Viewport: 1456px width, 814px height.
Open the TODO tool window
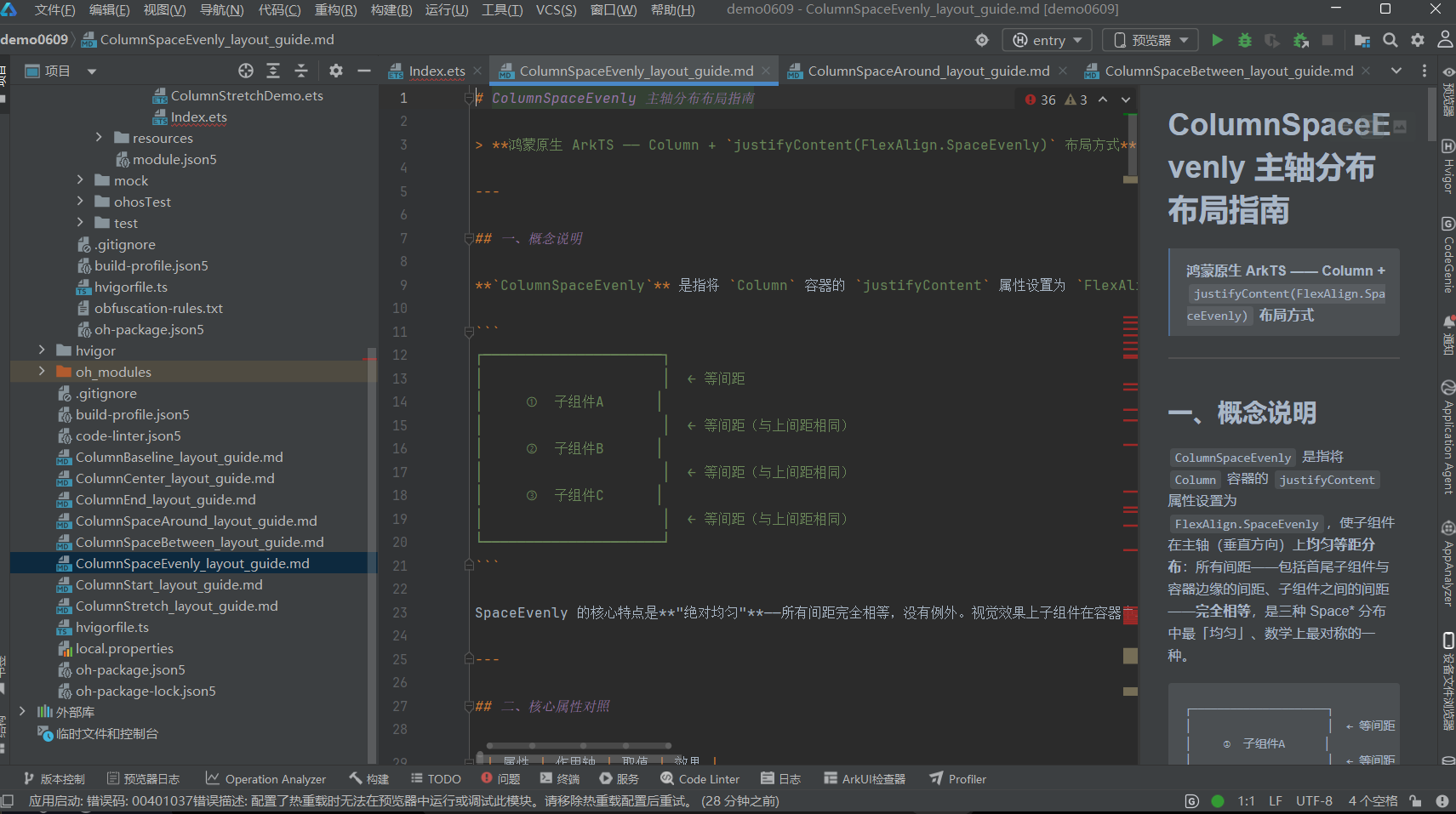[x=436, y=779]
